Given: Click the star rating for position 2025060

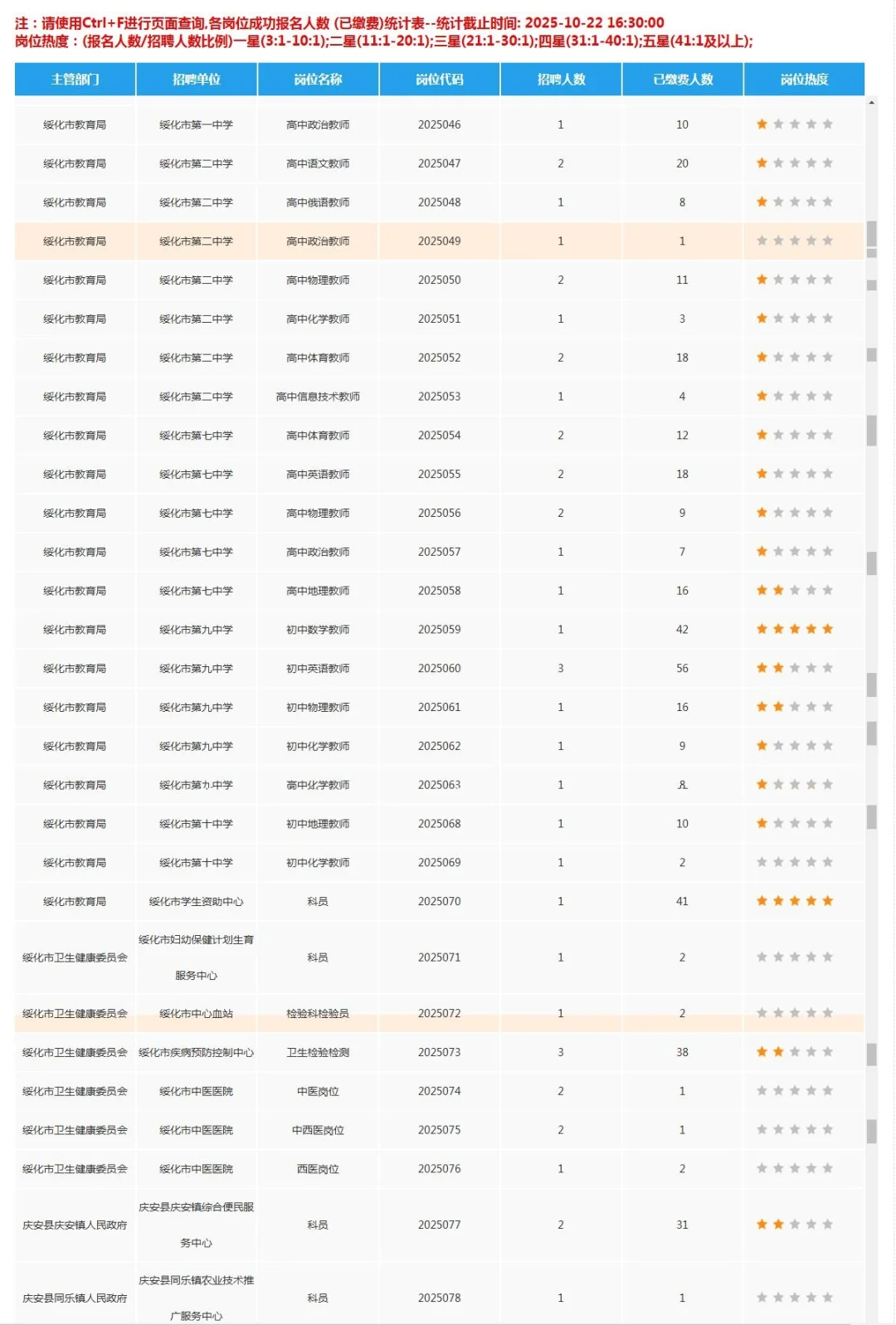Looking at the screenshot, I should pyautogui.click(x=794, y=668).
